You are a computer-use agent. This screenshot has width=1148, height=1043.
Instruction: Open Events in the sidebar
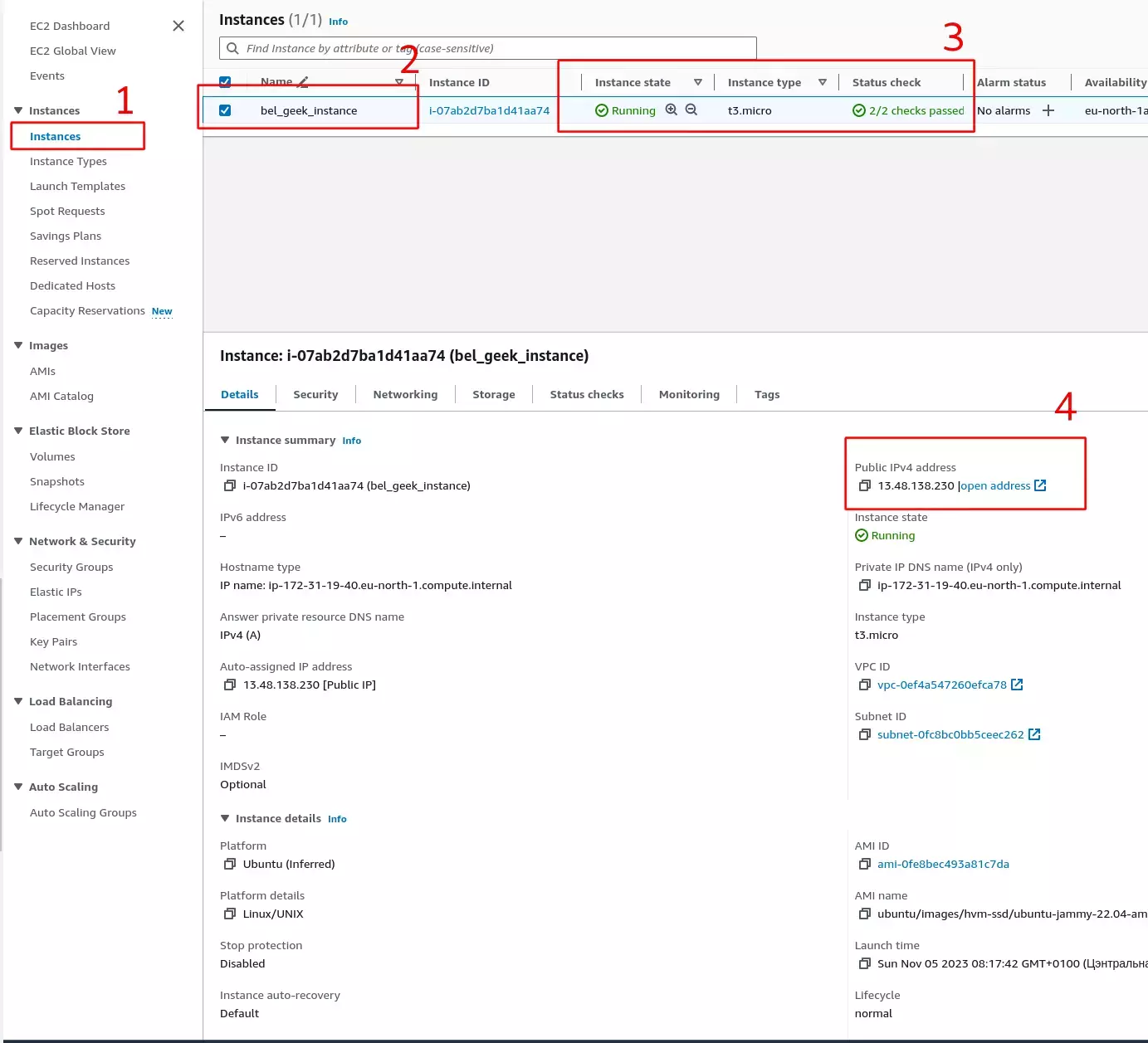point(47,76)
